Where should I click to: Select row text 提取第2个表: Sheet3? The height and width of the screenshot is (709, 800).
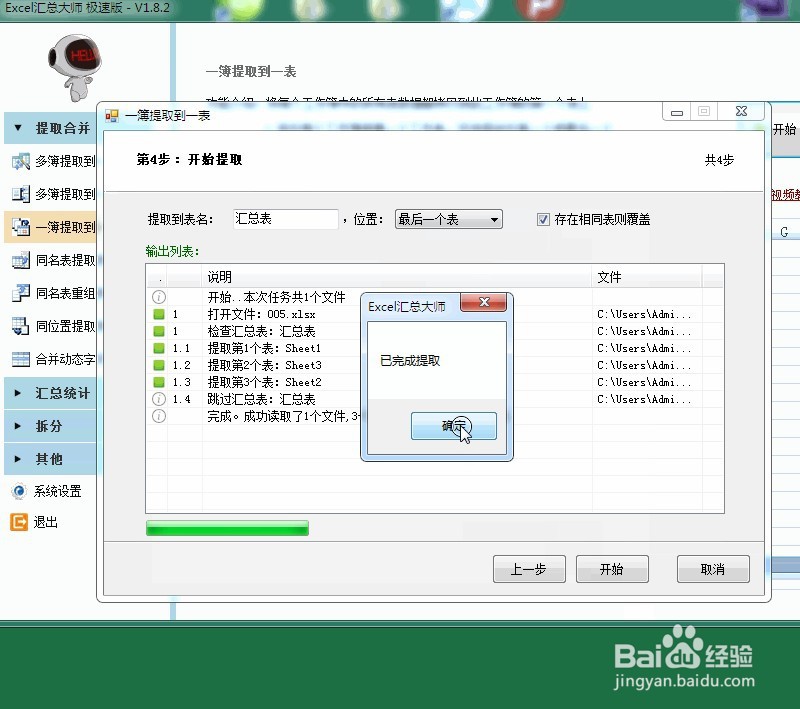(264, 365)
